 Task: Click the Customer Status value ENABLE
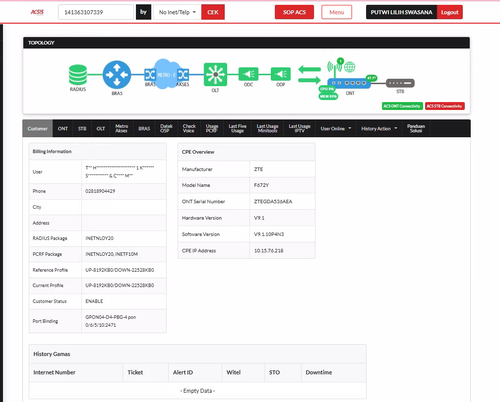[x=94, y=301]
